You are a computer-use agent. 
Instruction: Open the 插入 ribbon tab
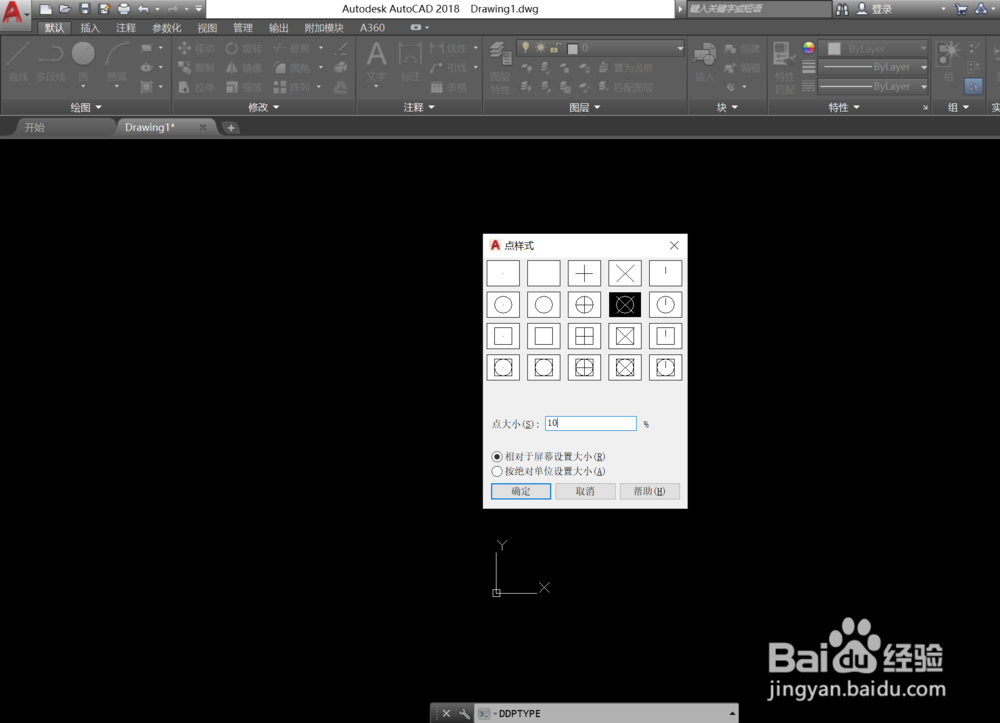[90, 27]
